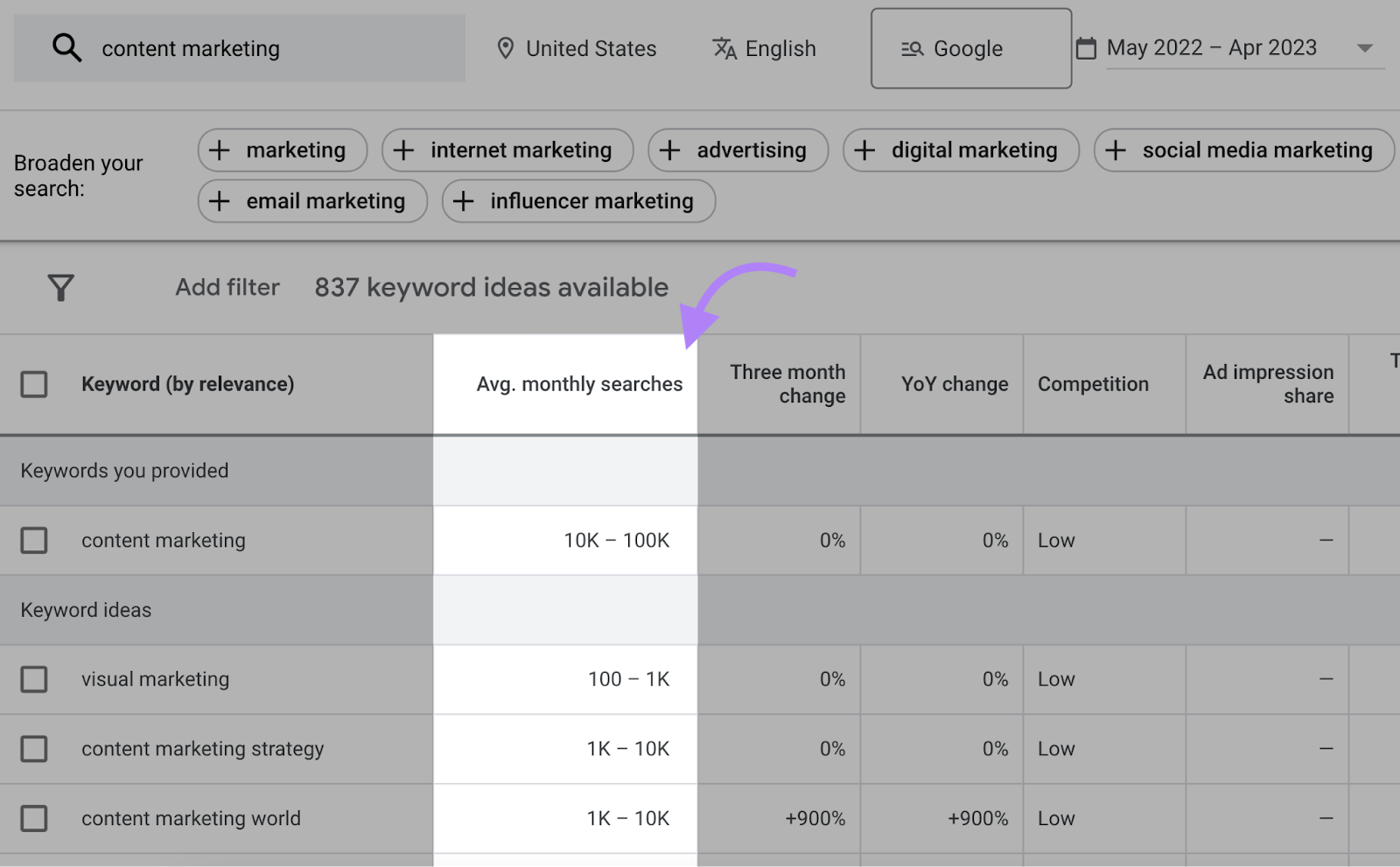This screenshot has width=1400, height=867.
Task: Toggle the select-all keywords checkbox
Action: click(34, 384)
